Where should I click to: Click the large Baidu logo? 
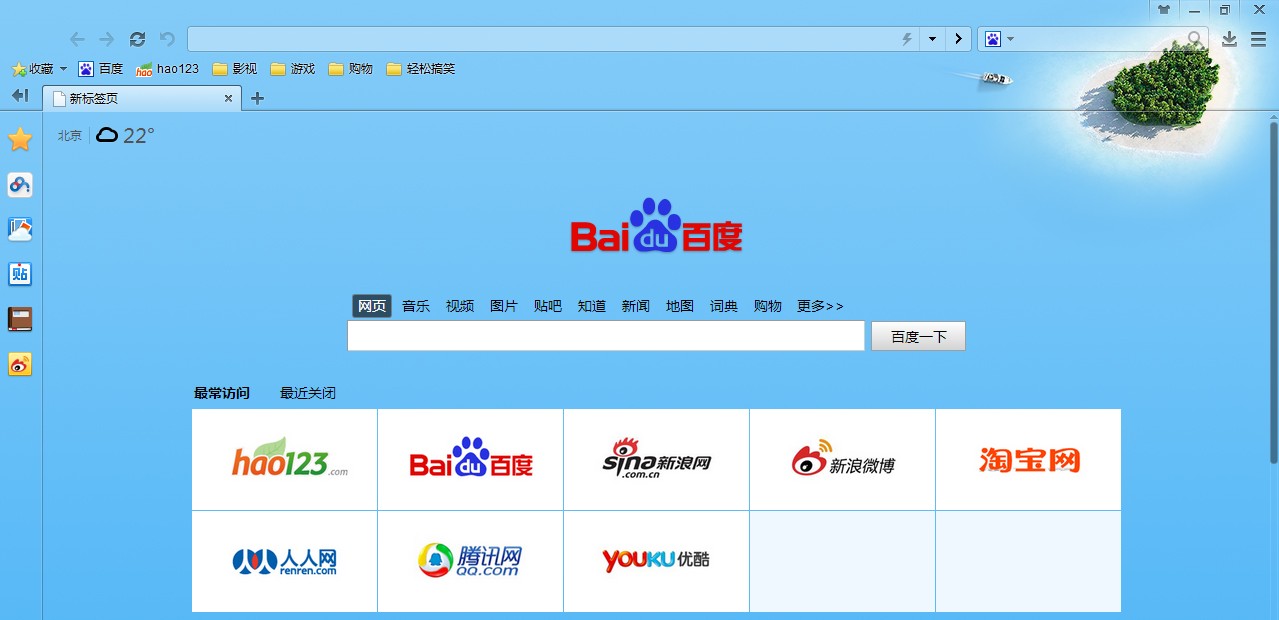coord(656,226)
